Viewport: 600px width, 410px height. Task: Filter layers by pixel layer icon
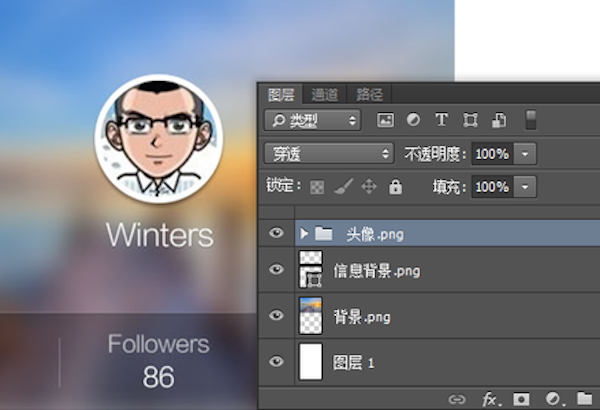point(385,120)
